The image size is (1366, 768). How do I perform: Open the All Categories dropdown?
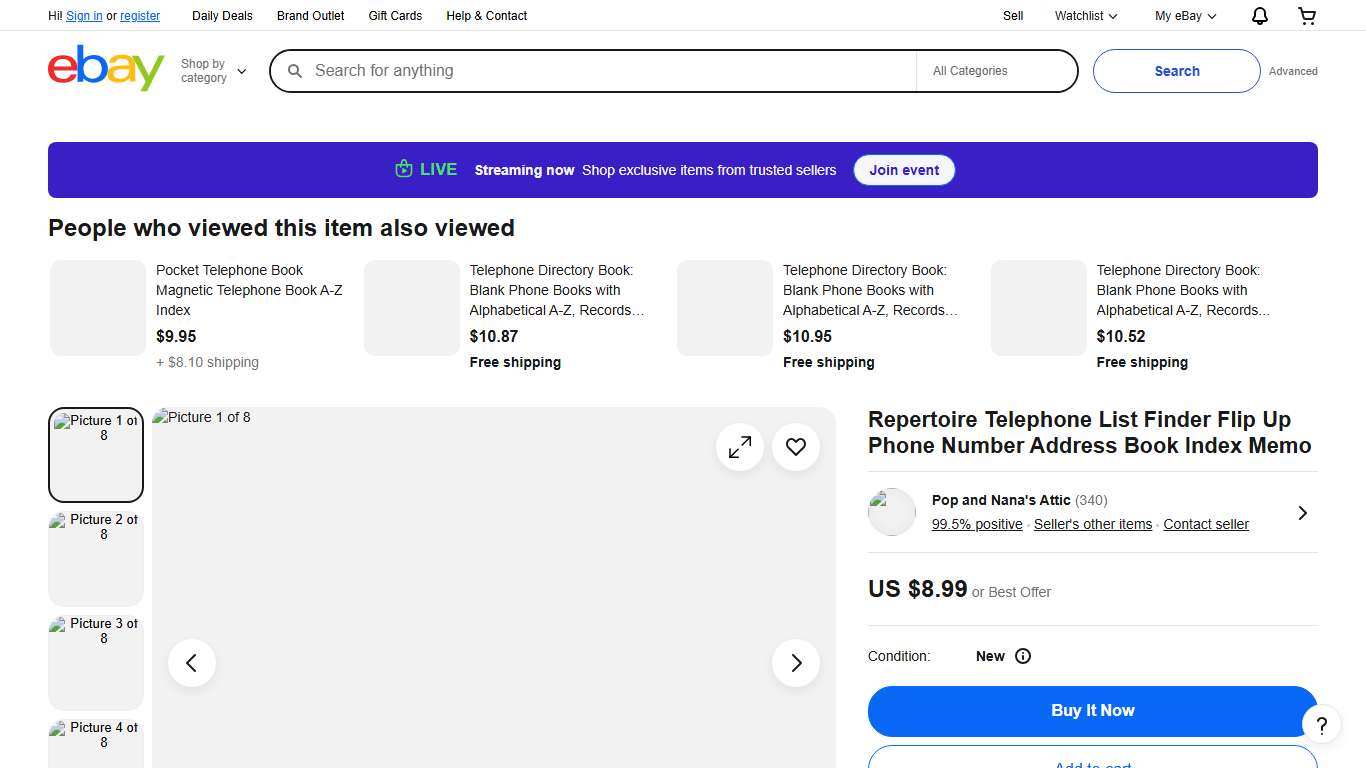(x=996, y=71)
